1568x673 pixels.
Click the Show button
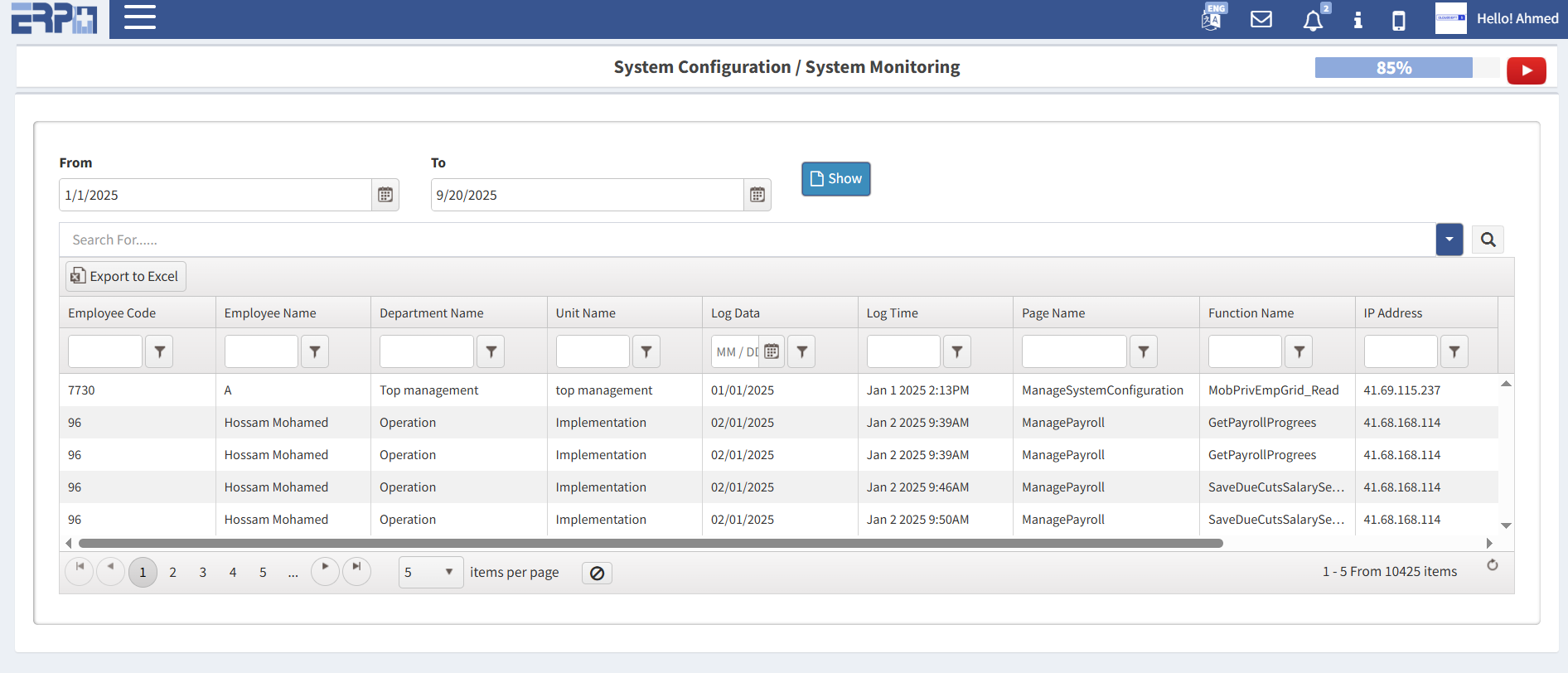pos(835,179)
